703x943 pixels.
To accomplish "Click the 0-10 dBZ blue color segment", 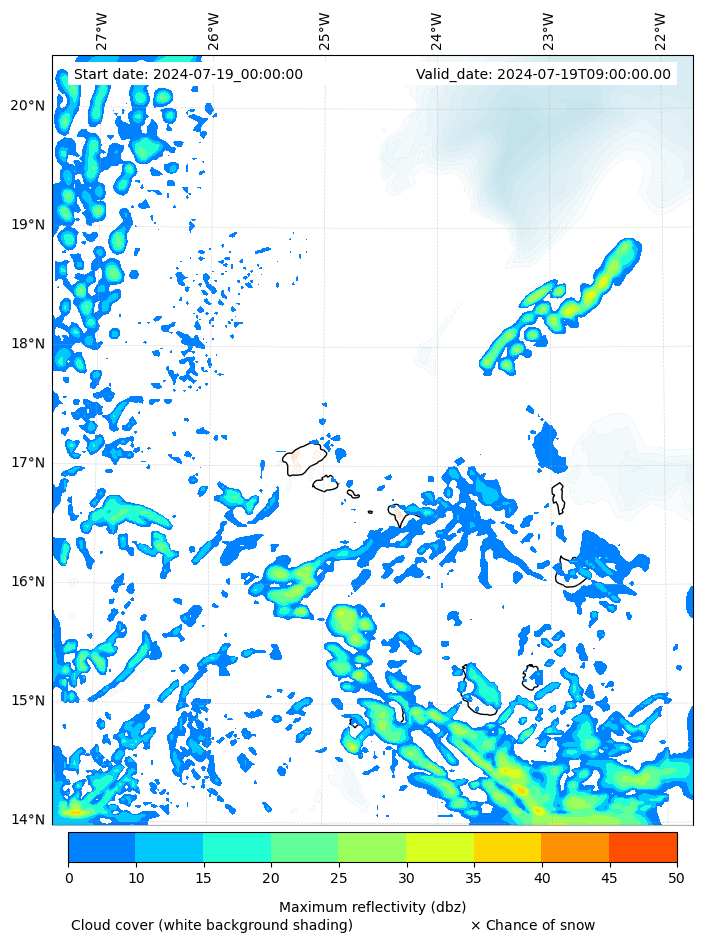I will coord(102,847).
